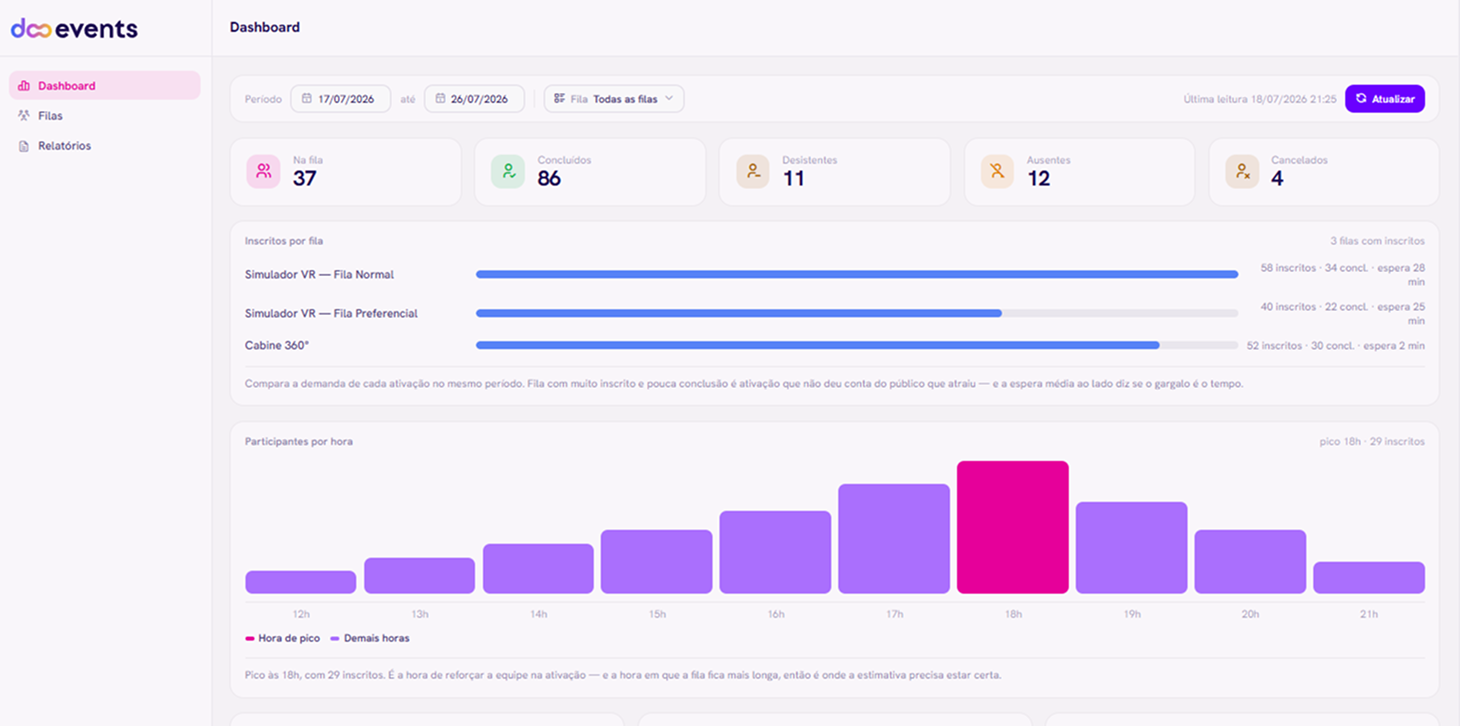Click the Cancelados value 4
This screenshot has height=726, width=1460.
pos(1277,179)
